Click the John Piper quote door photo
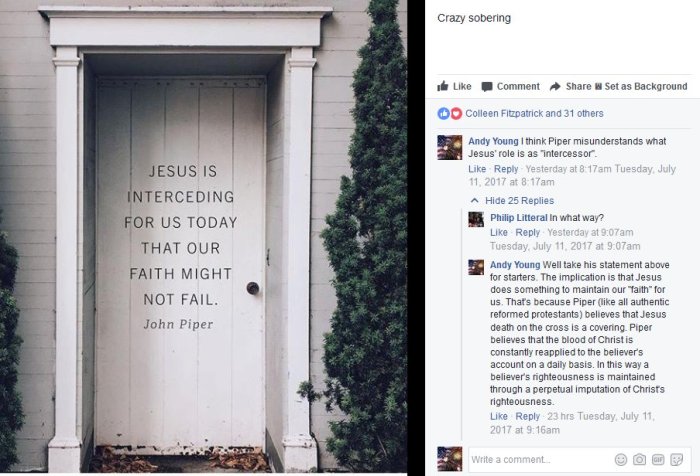The image size is (700, 476). (x=204, y=236)
